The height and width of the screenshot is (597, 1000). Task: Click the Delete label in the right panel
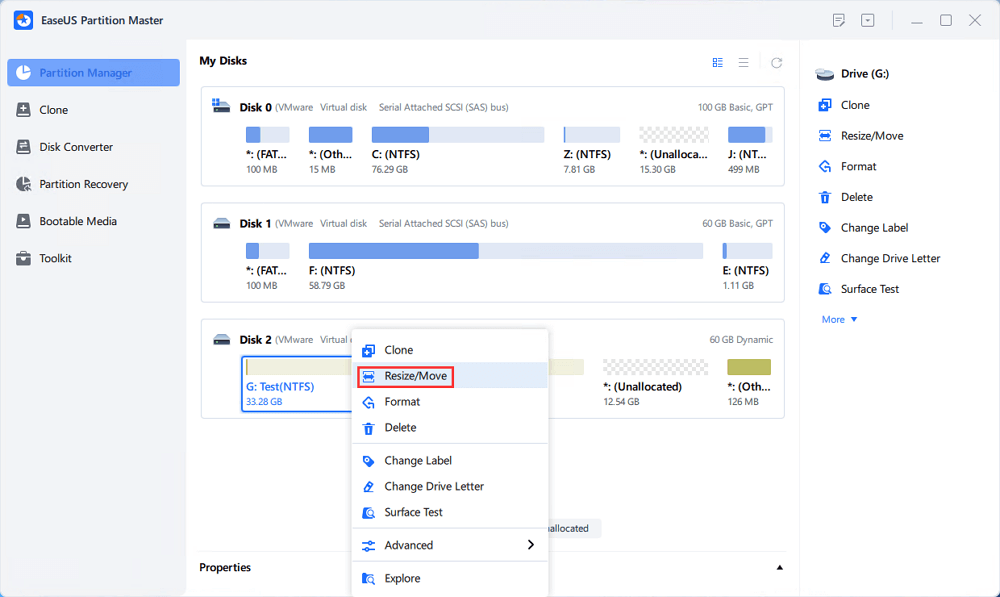coord(857,196)
